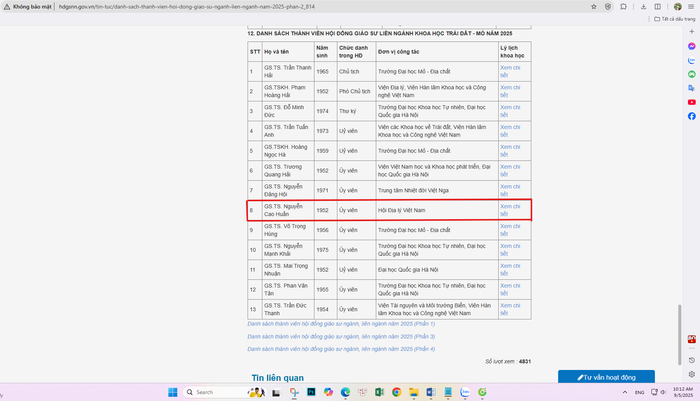The width and height of the screenshot is (700, 401).
Task: Open the red news icon in sidebar
Action: point(692,339)
